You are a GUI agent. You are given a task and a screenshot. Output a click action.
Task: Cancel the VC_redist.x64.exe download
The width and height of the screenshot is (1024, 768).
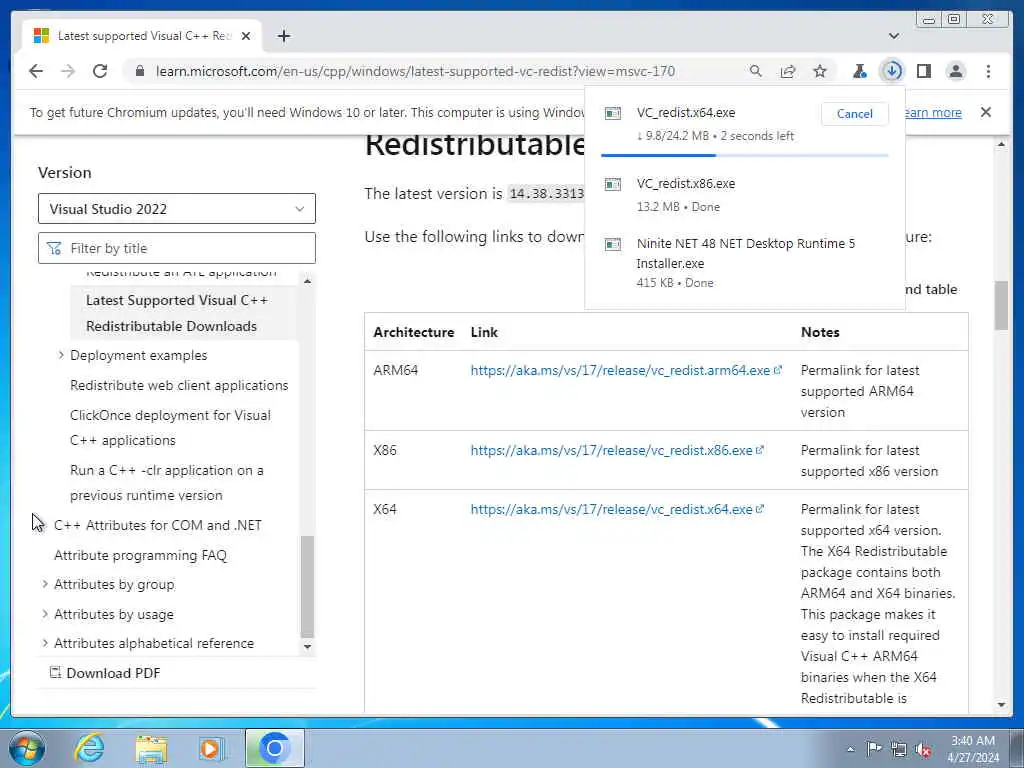pyautogui.click(x=855, y=114)
